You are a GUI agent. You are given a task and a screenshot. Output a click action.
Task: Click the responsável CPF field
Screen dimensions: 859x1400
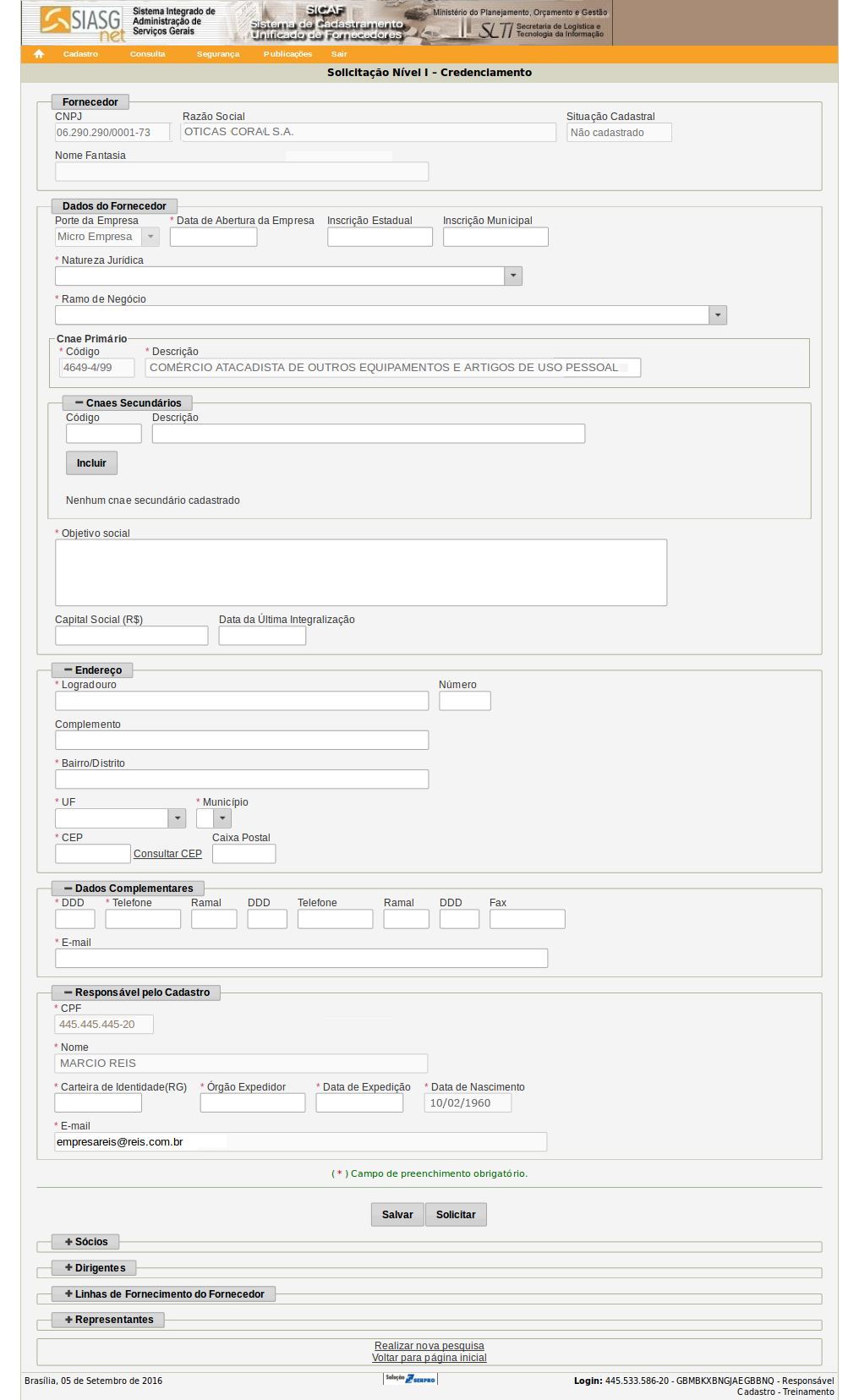[x=104, y=1025]
